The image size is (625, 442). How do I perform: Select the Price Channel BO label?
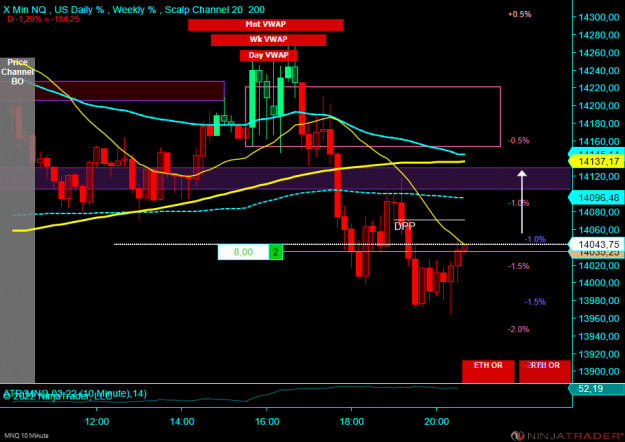(17, 72)
